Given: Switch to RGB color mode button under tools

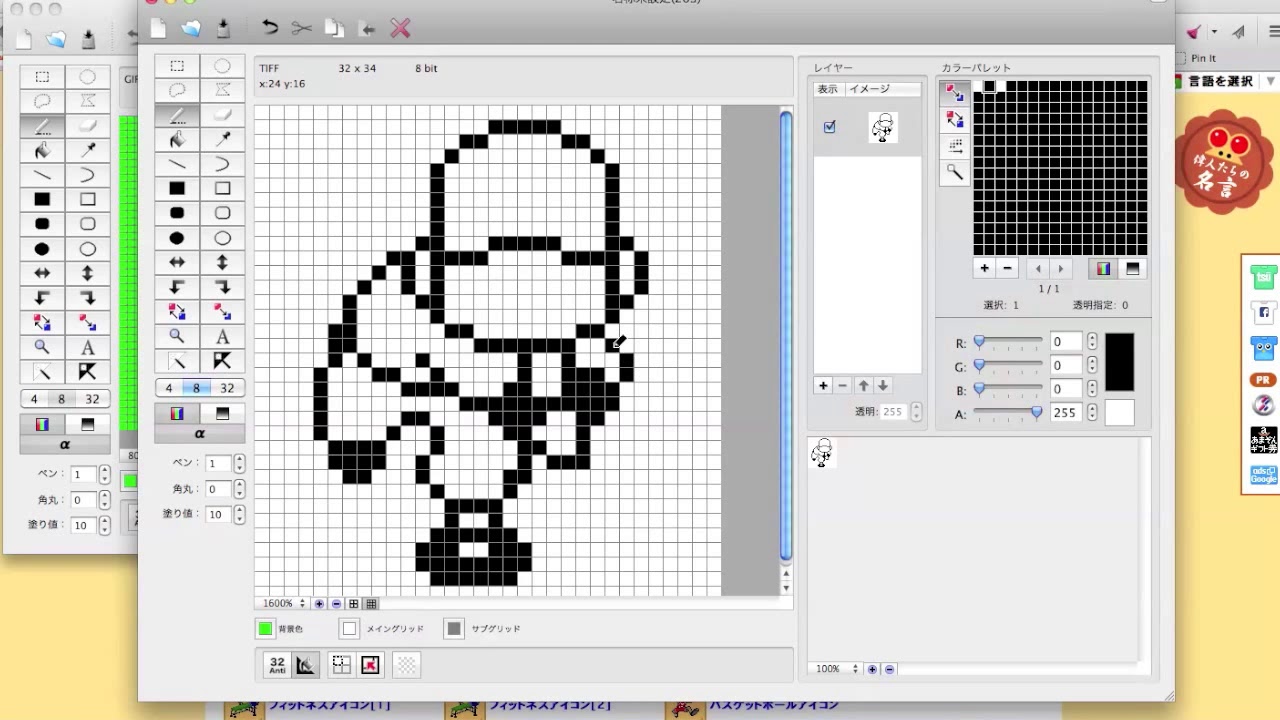Looking at the screenshot, I should (x=177, y=413).
